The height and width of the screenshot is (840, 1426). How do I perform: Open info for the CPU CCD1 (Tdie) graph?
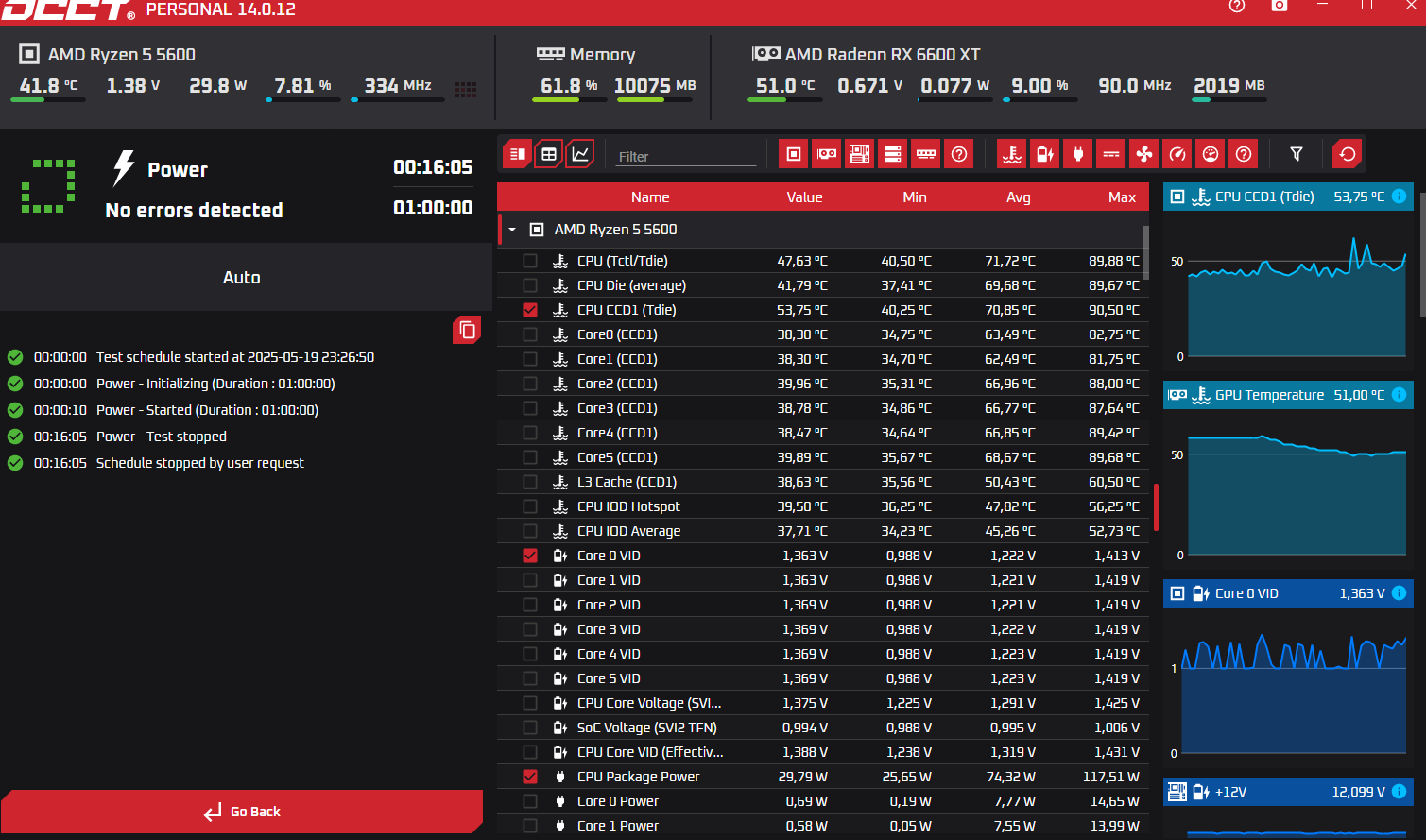tap(1400, 197)
